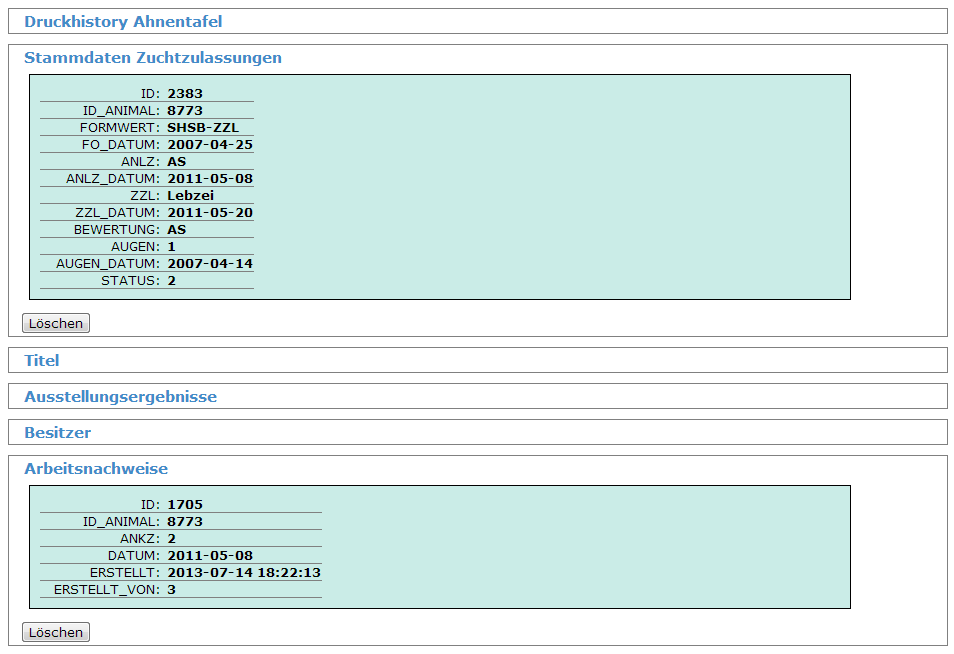This screenshot has height=654, width=954.
Task: Open the Ausstellungsergebnisse section
Action: 120,397
